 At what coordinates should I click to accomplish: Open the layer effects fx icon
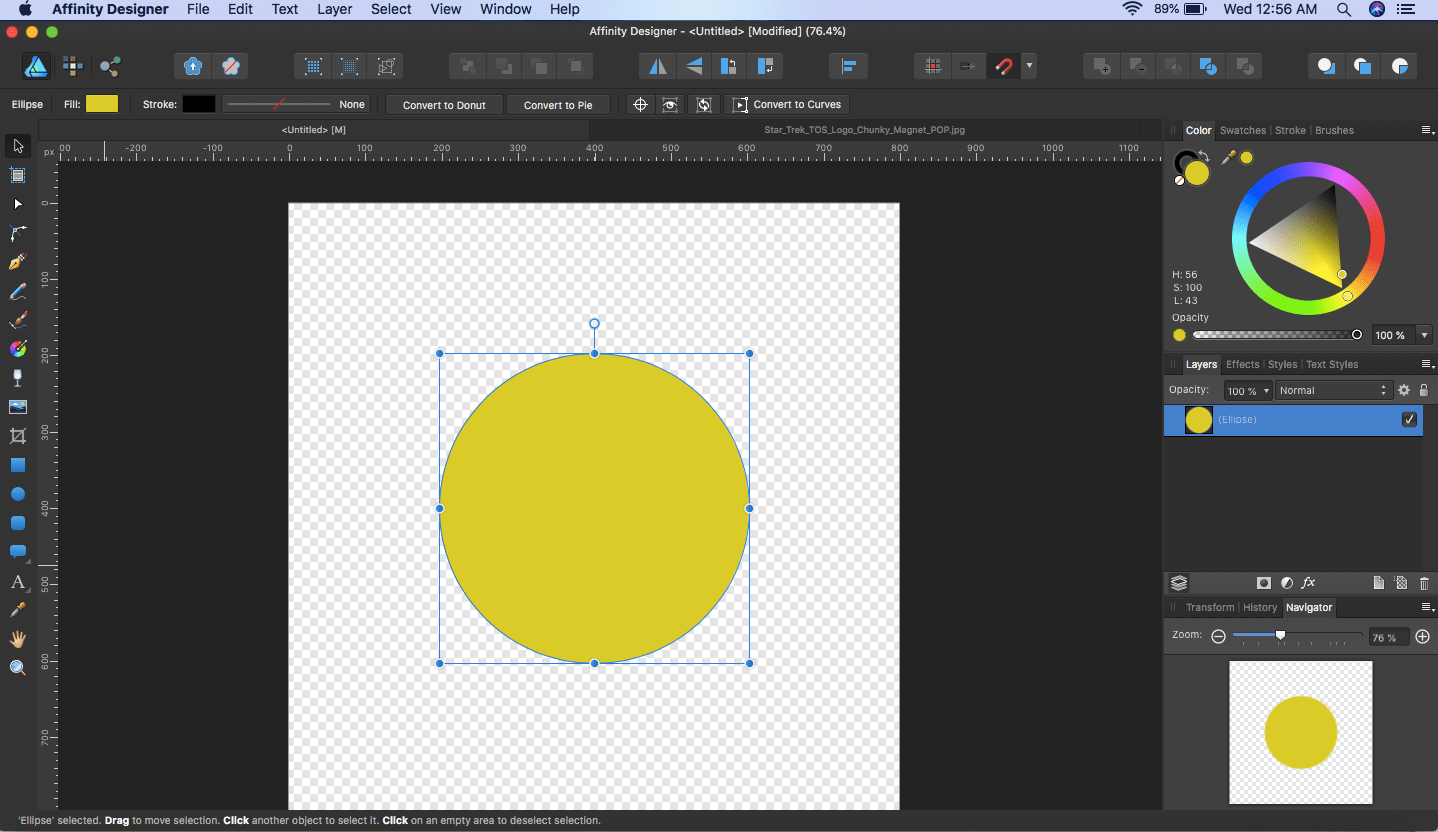click(1308, 583)
